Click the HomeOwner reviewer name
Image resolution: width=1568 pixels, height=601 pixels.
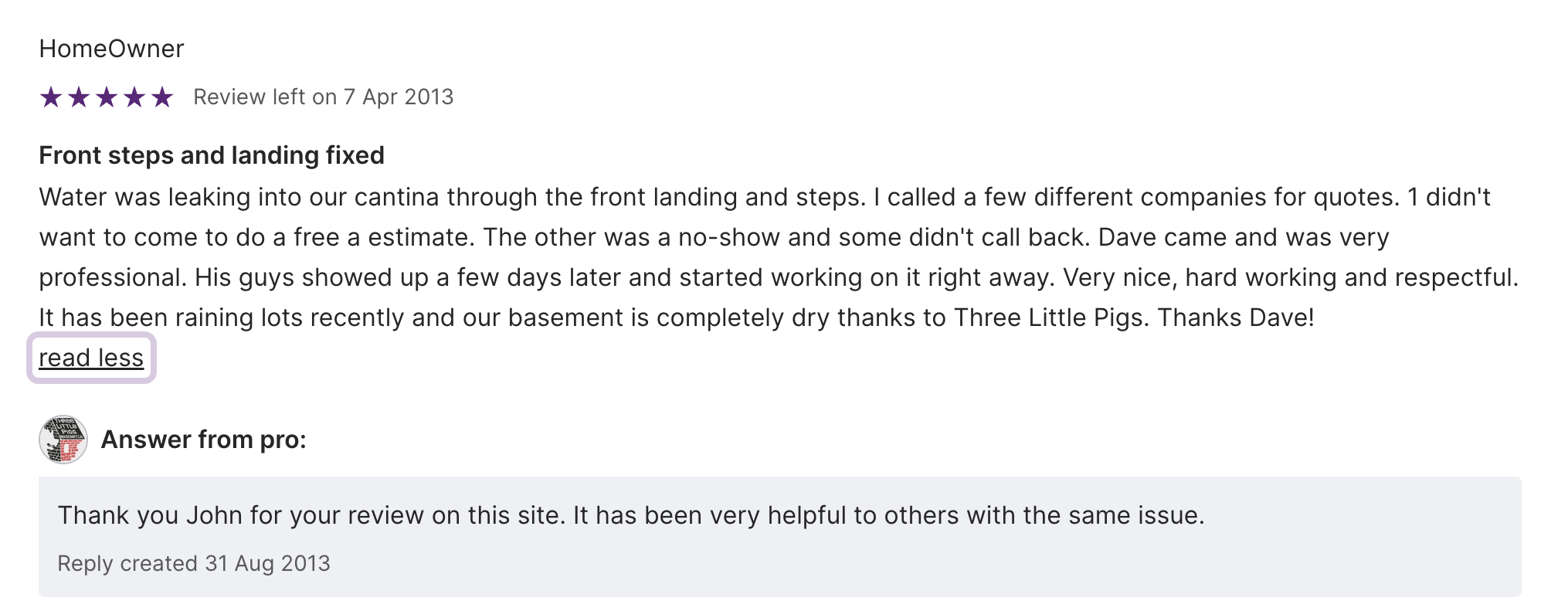pos(111,49)
